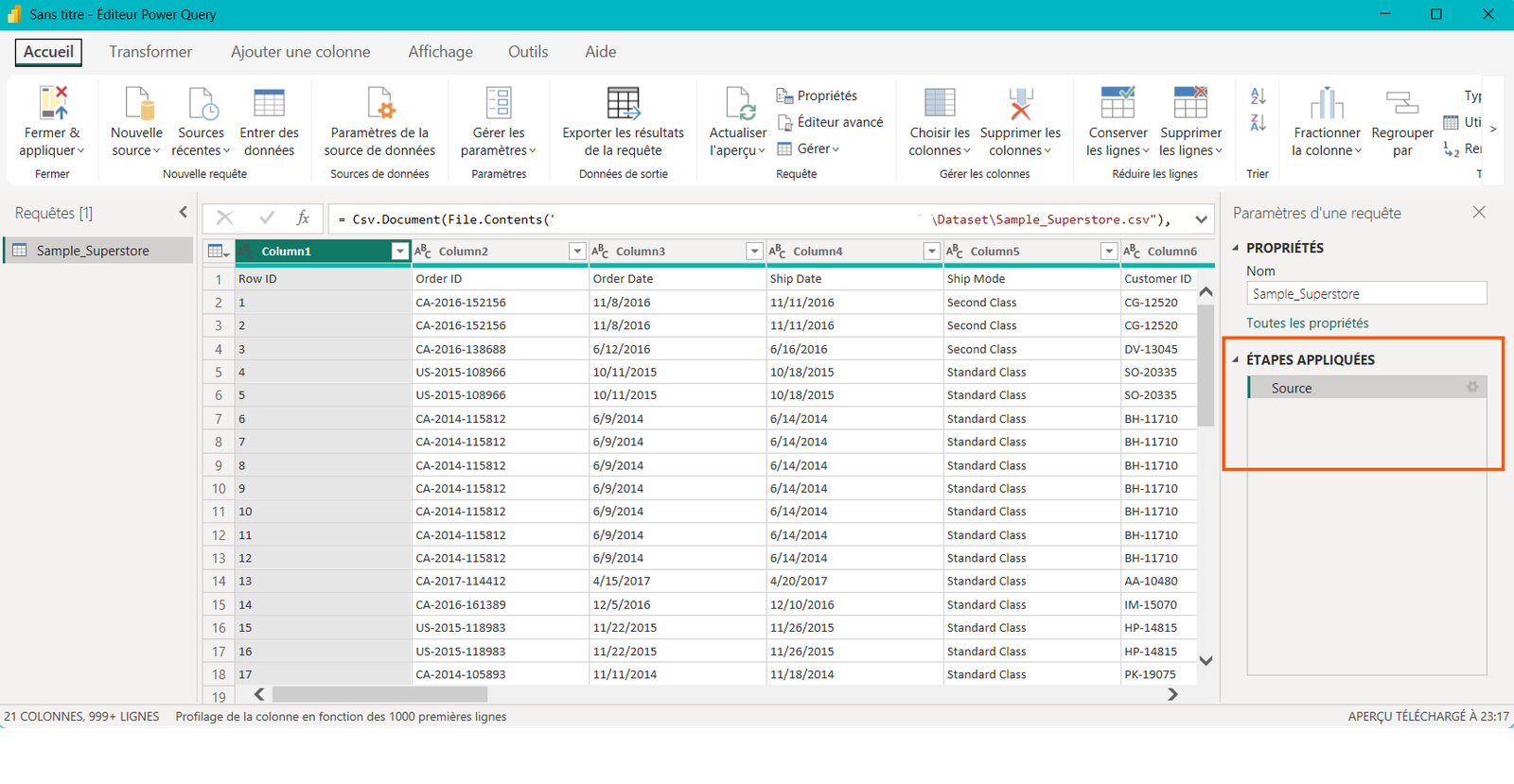Expand the formula bar

pyautogui.click(x=1201, y=219)
